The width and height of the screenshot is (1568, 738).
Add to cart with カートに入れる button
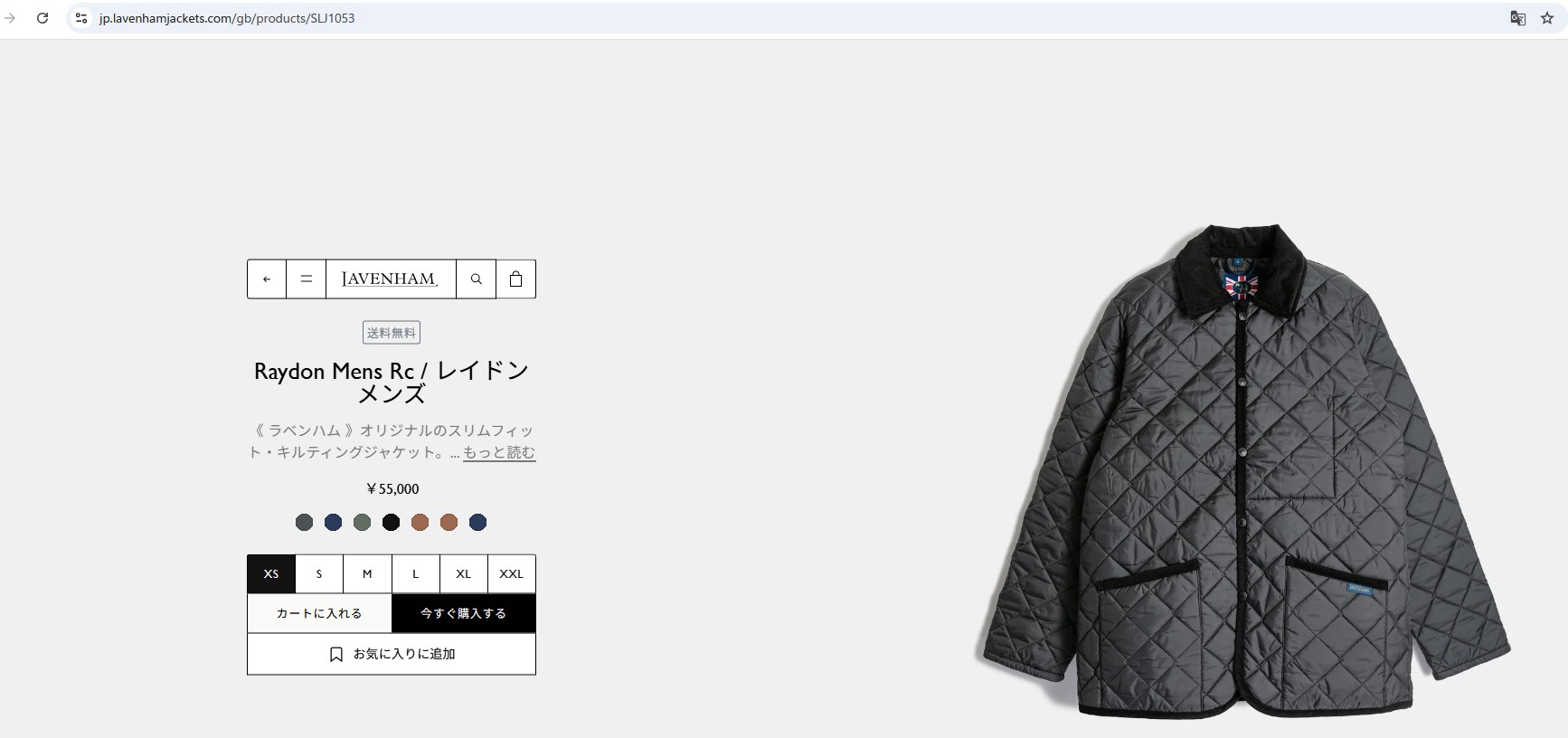coord(319,613)
